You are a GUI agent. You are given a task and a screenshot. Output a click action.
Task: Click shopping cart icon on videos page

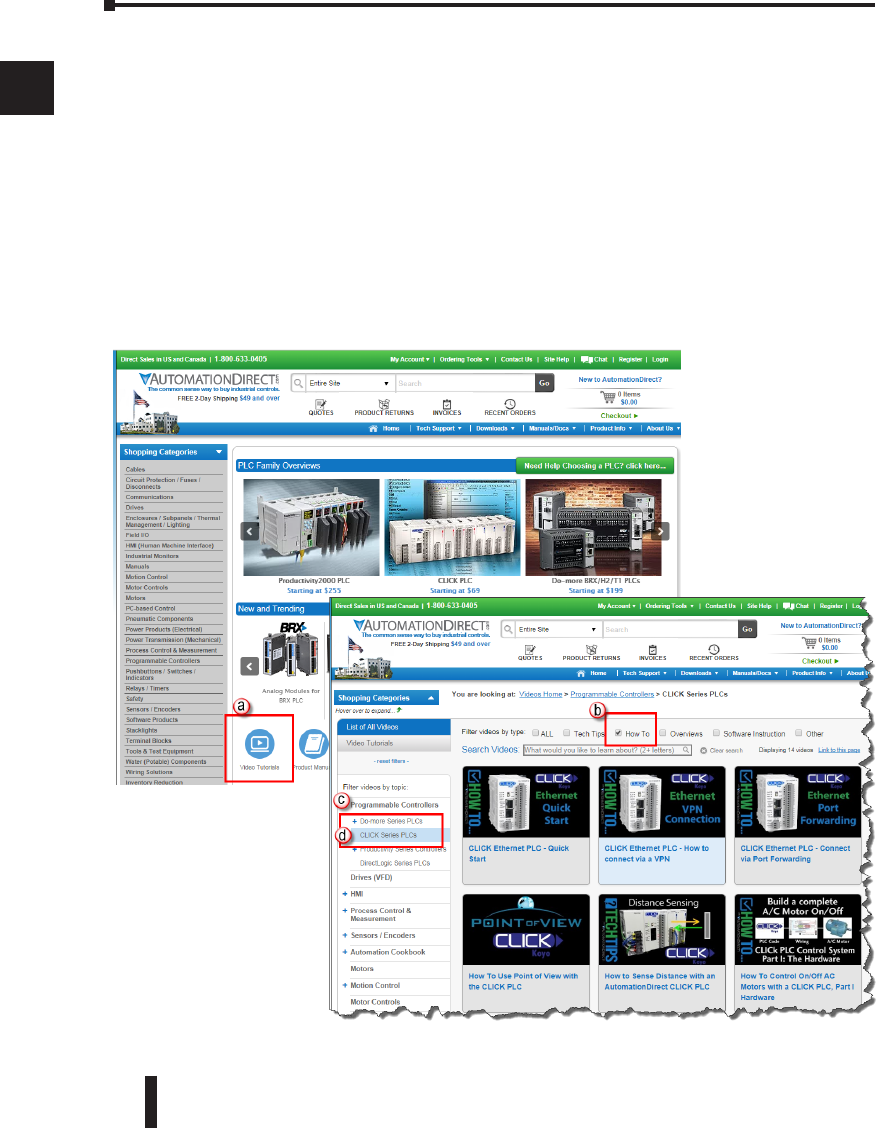[x=809, y=642]
